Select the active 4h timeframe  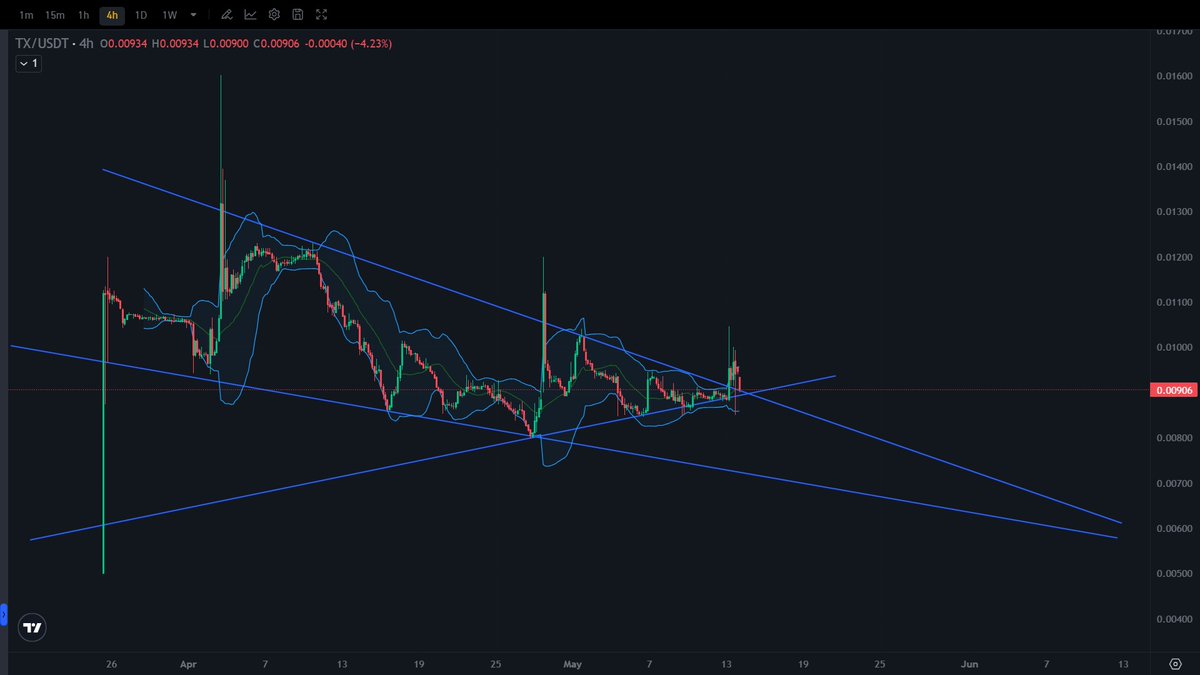click(x=112, y=15)
